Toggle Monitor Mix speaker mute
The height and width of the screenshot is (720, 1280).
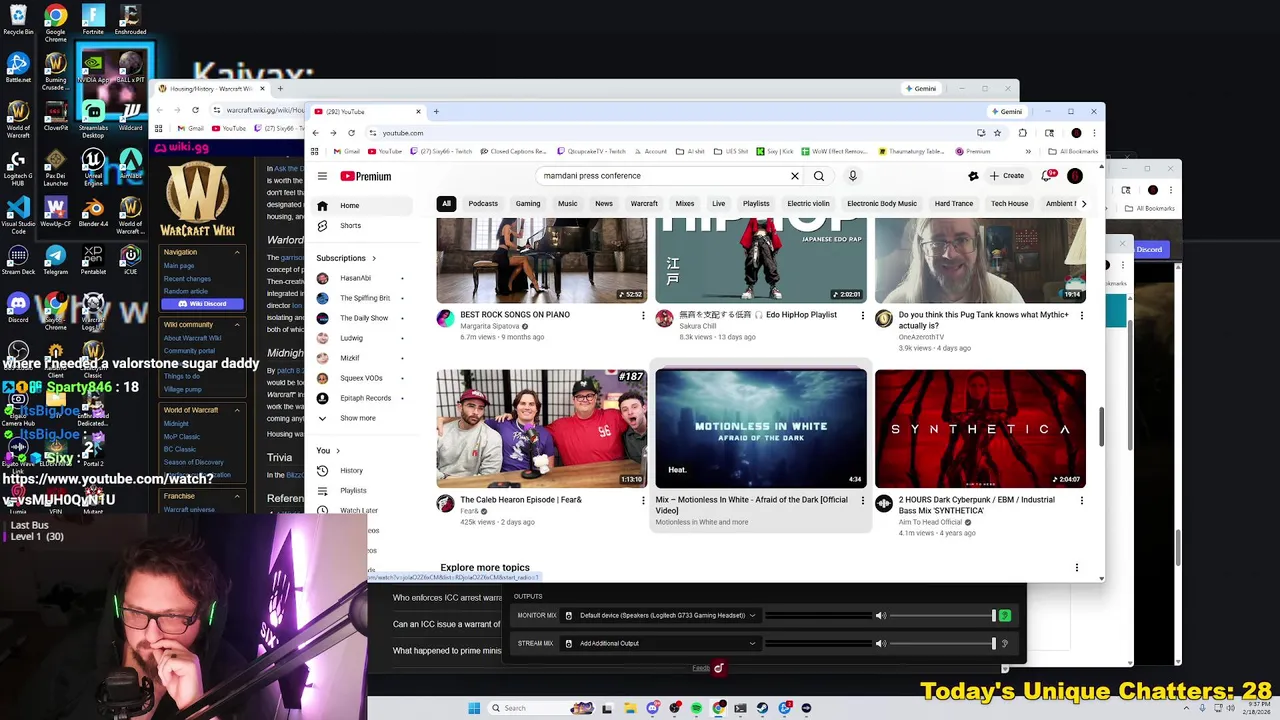(880, 616)
